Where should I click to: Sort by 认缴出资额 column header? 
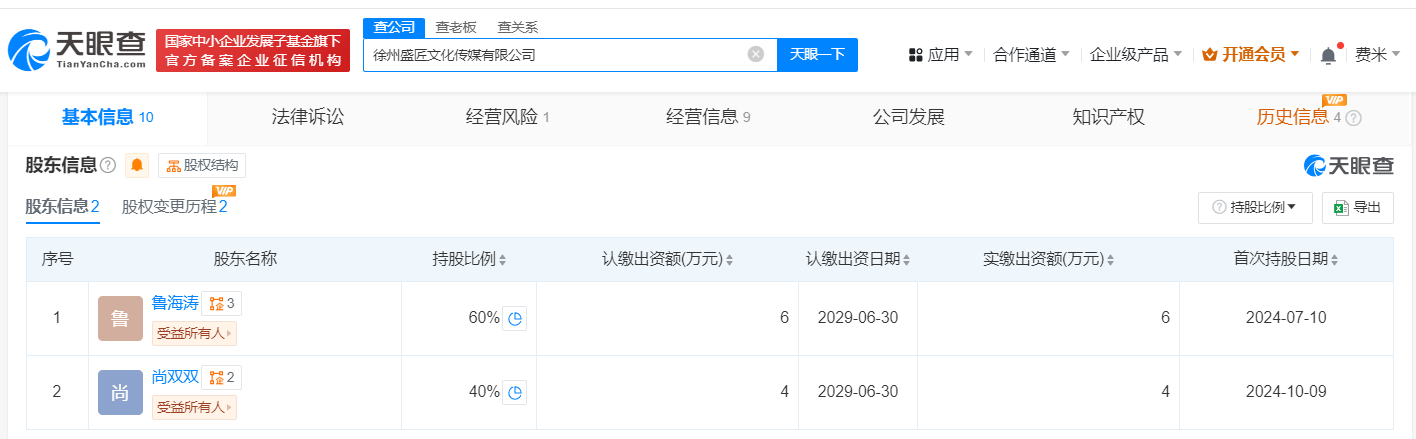668,259
